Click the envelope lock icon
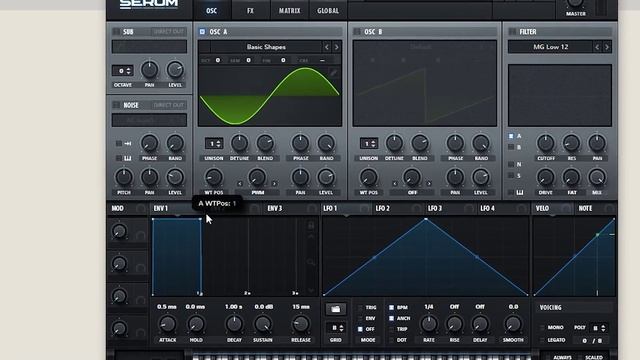640x360 pixels. (x=311, y=225)
